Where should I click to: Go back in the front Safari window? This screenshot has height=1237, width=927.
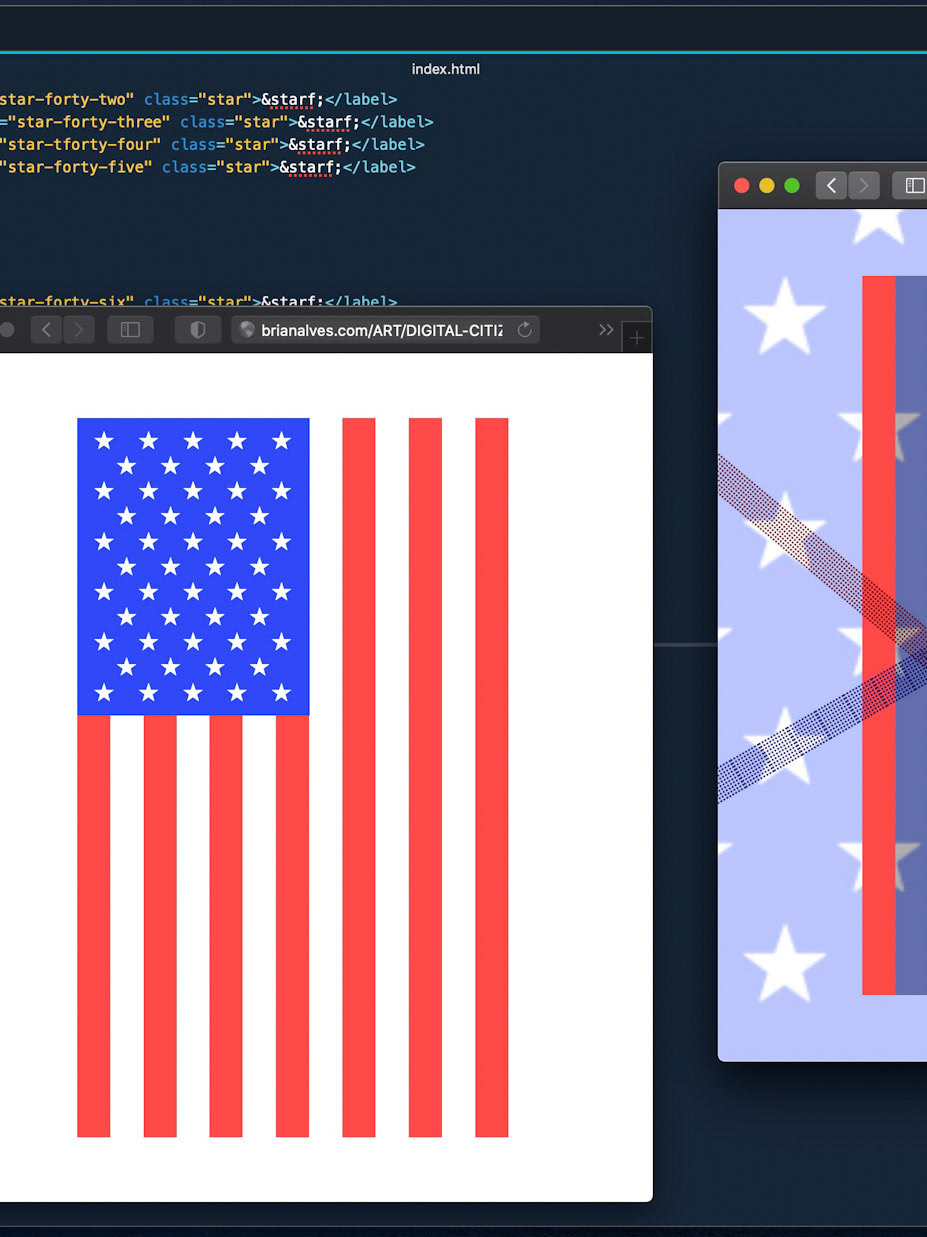pyautogui.click(x=46, y=330)
